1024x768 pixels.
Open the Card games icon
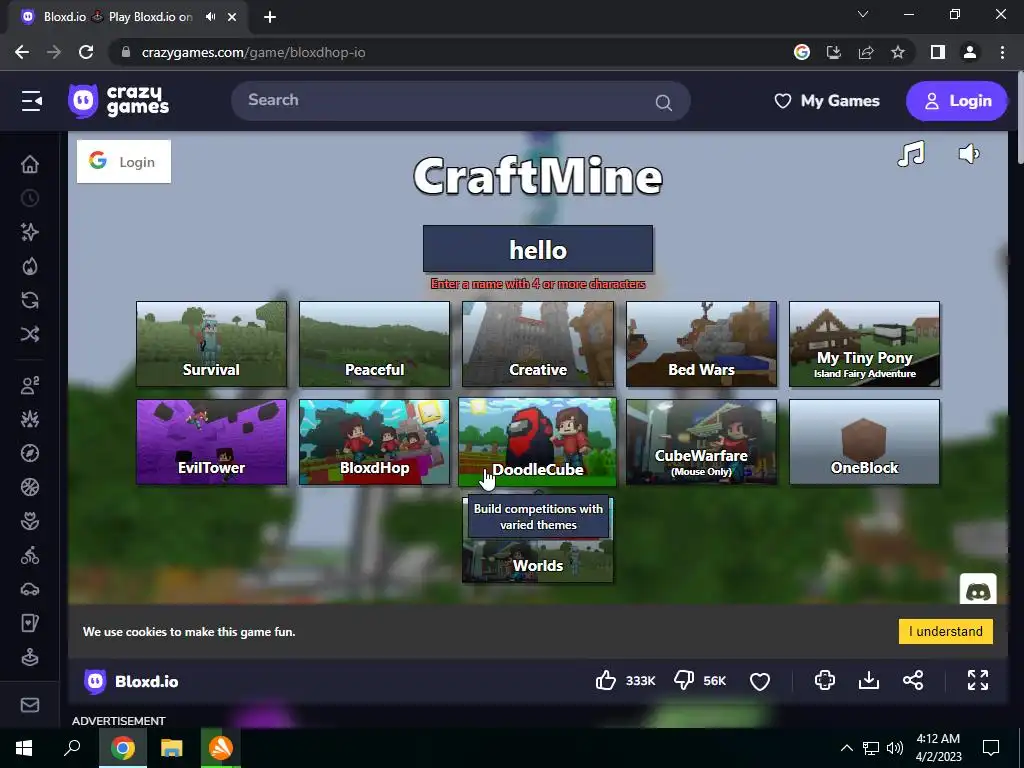click(30, 624)
